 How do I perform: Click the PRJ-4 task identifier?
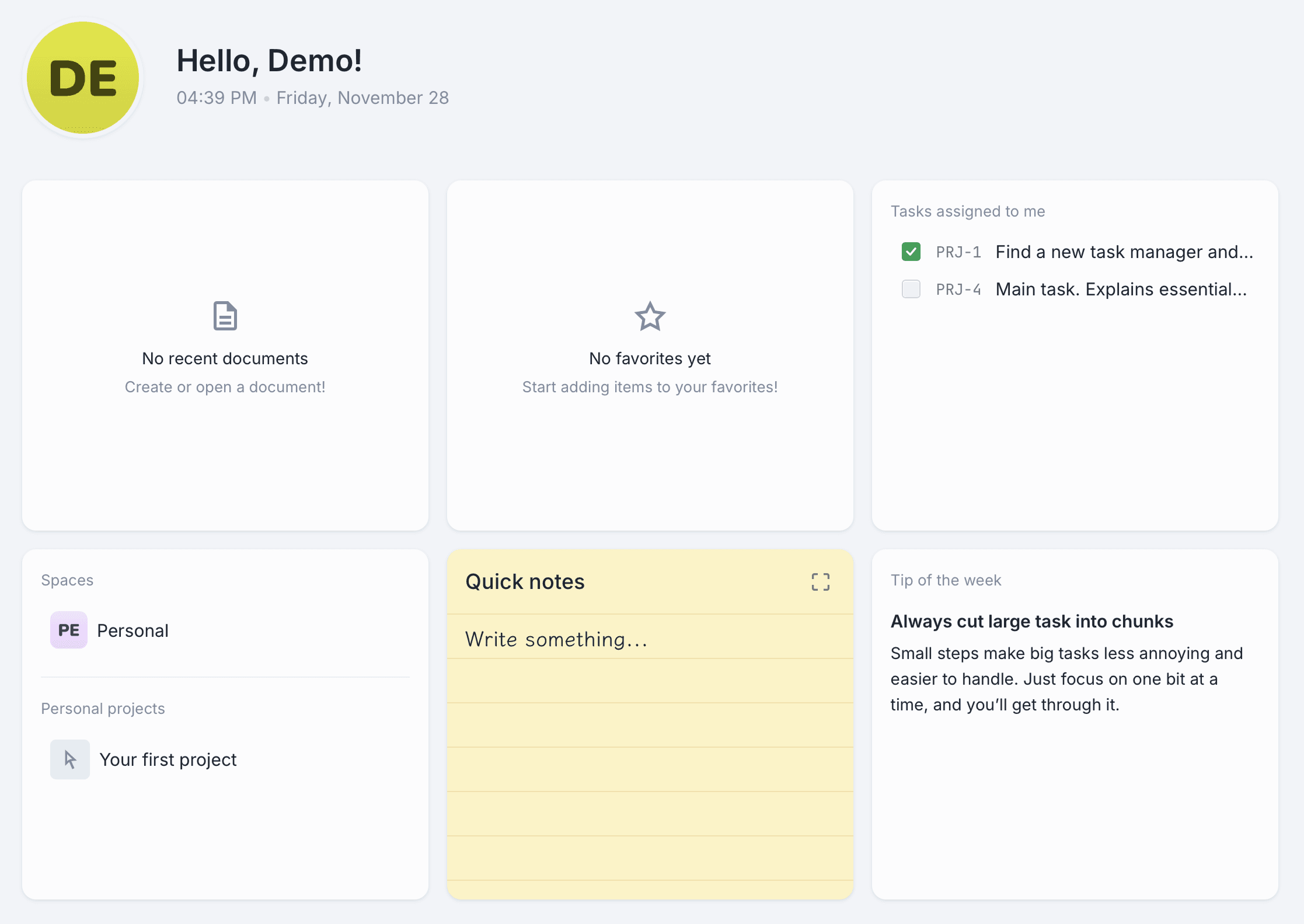click(x=958, y=290)
